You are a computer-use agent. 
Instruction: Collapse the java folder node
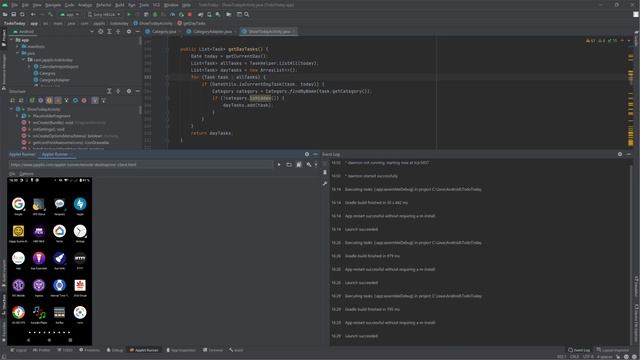(x=17, y=53)
